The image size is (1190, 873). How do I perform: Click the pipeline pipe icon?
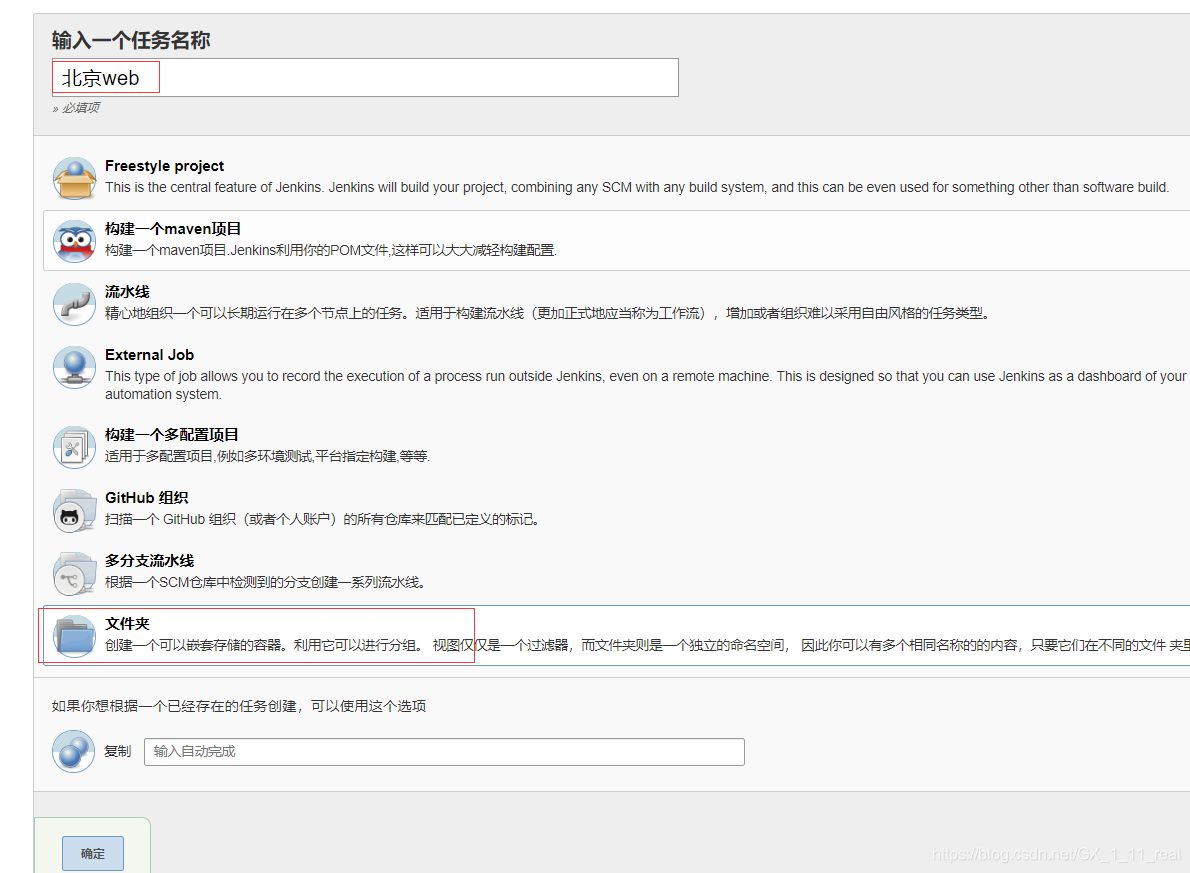74,304
